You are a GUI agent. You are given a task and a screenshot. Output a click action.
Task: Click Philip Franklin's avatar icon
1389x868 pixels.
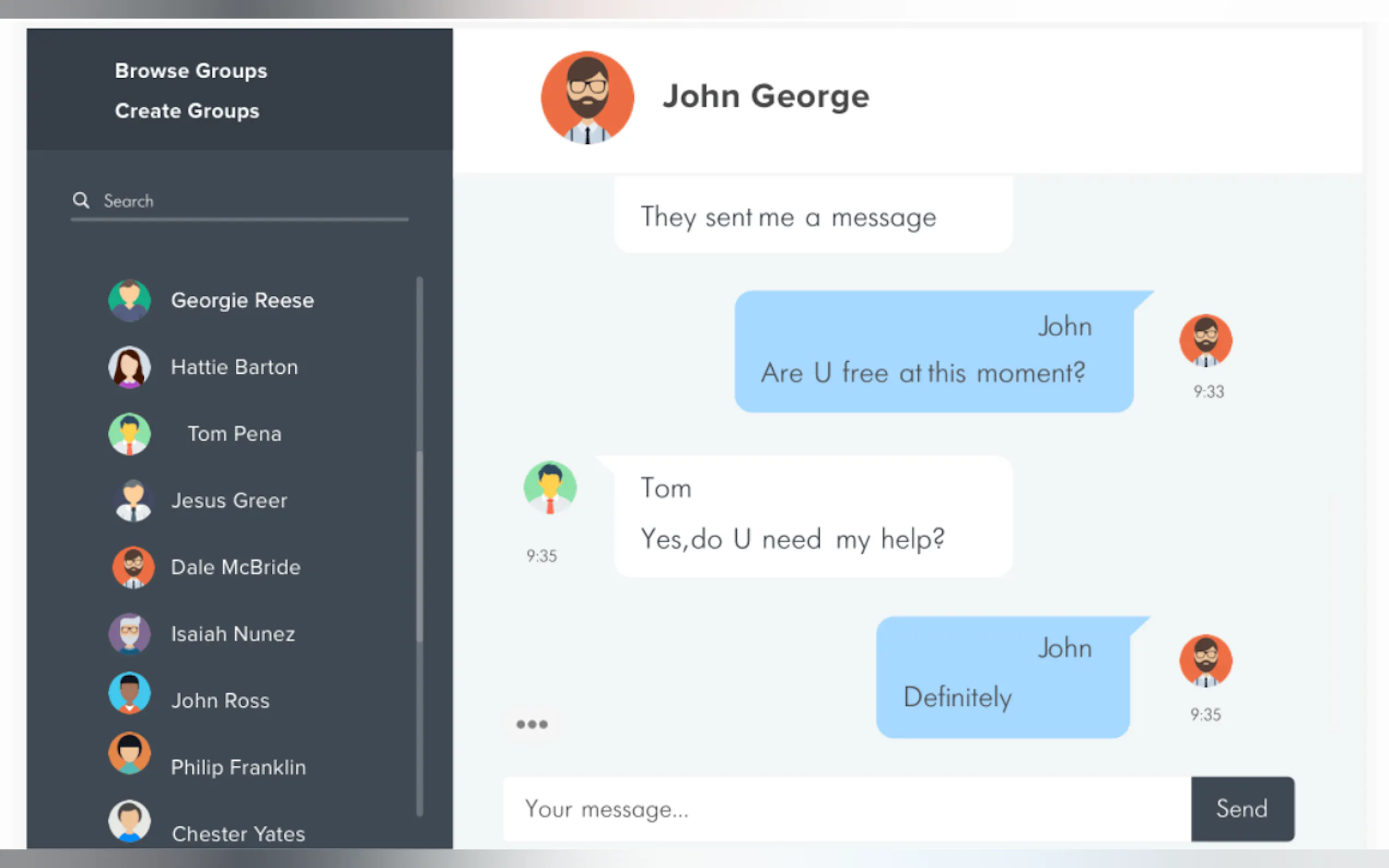point(130,753)
